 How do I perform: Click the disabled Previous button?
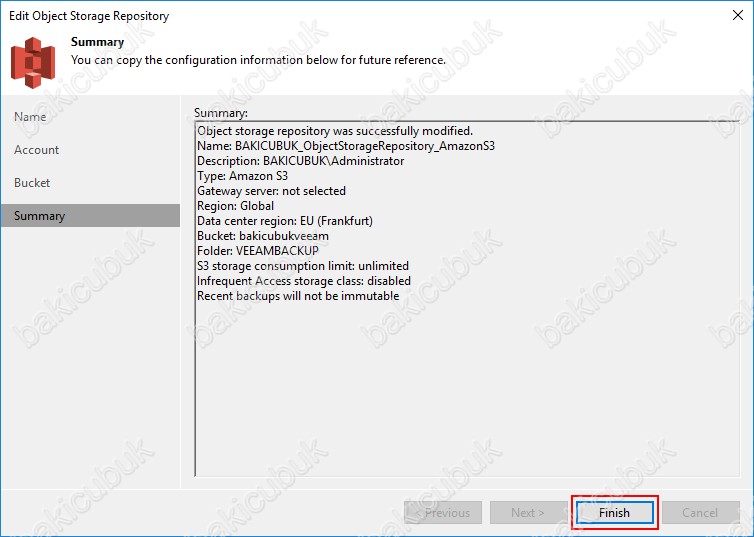(443, 512)
